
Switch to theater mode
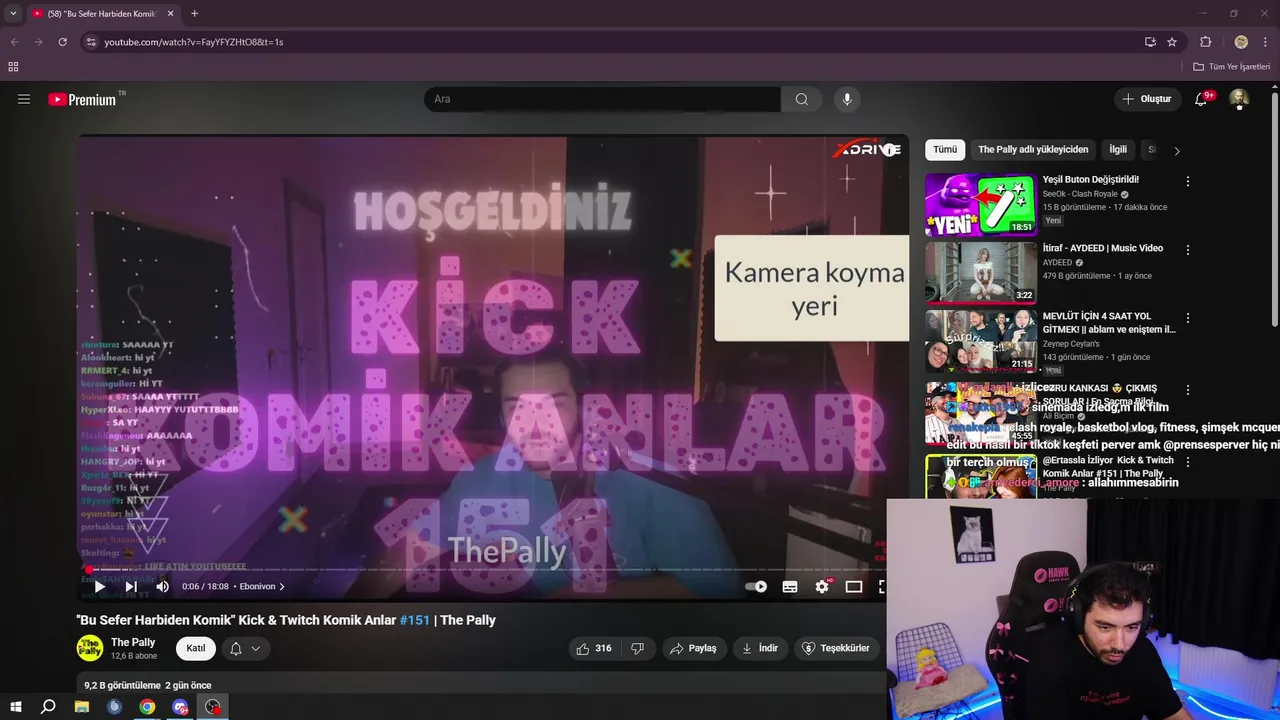click(854, 587)
